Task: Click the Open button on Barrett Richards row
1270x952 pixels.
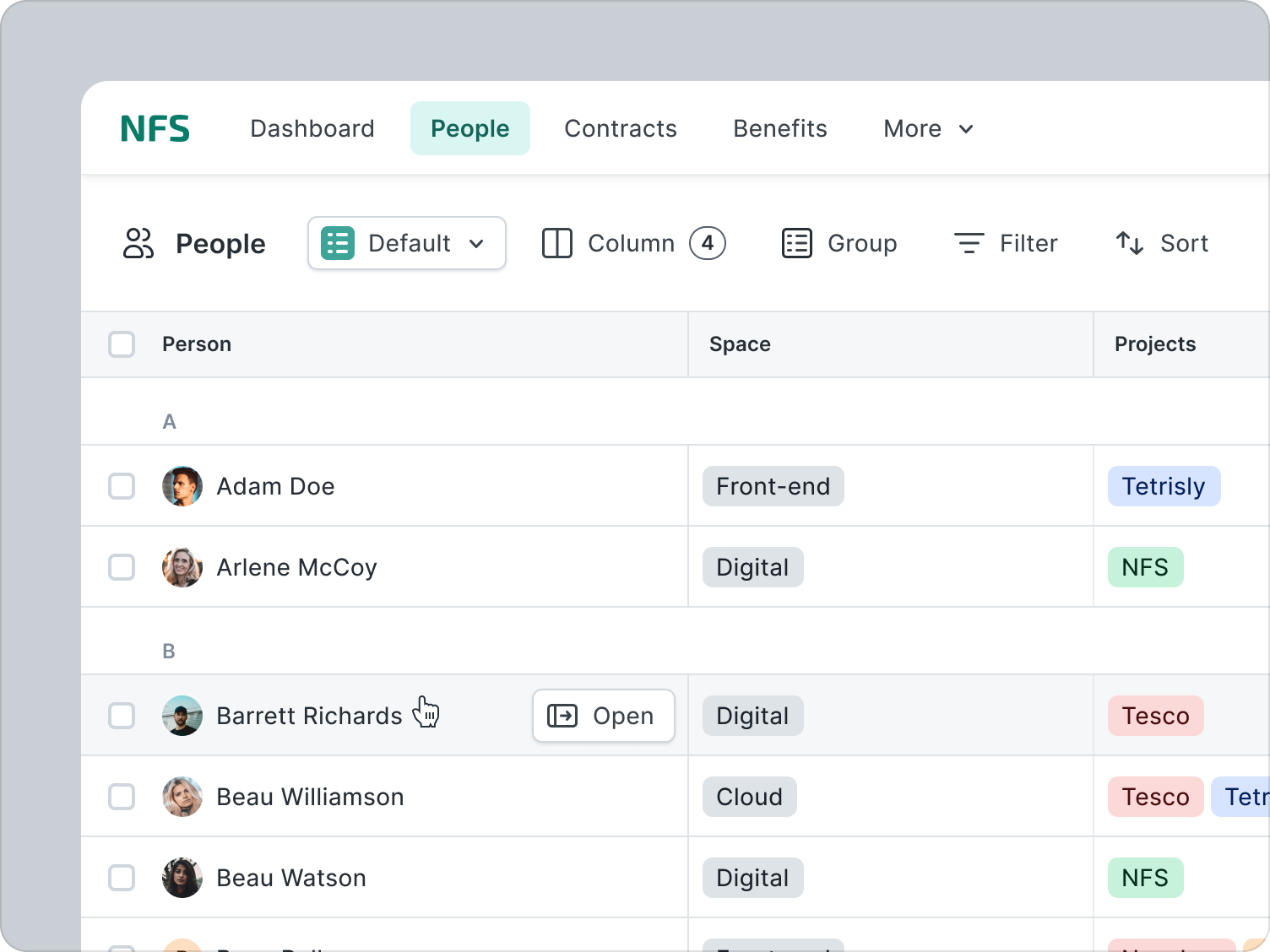Action: coord(603,716)
